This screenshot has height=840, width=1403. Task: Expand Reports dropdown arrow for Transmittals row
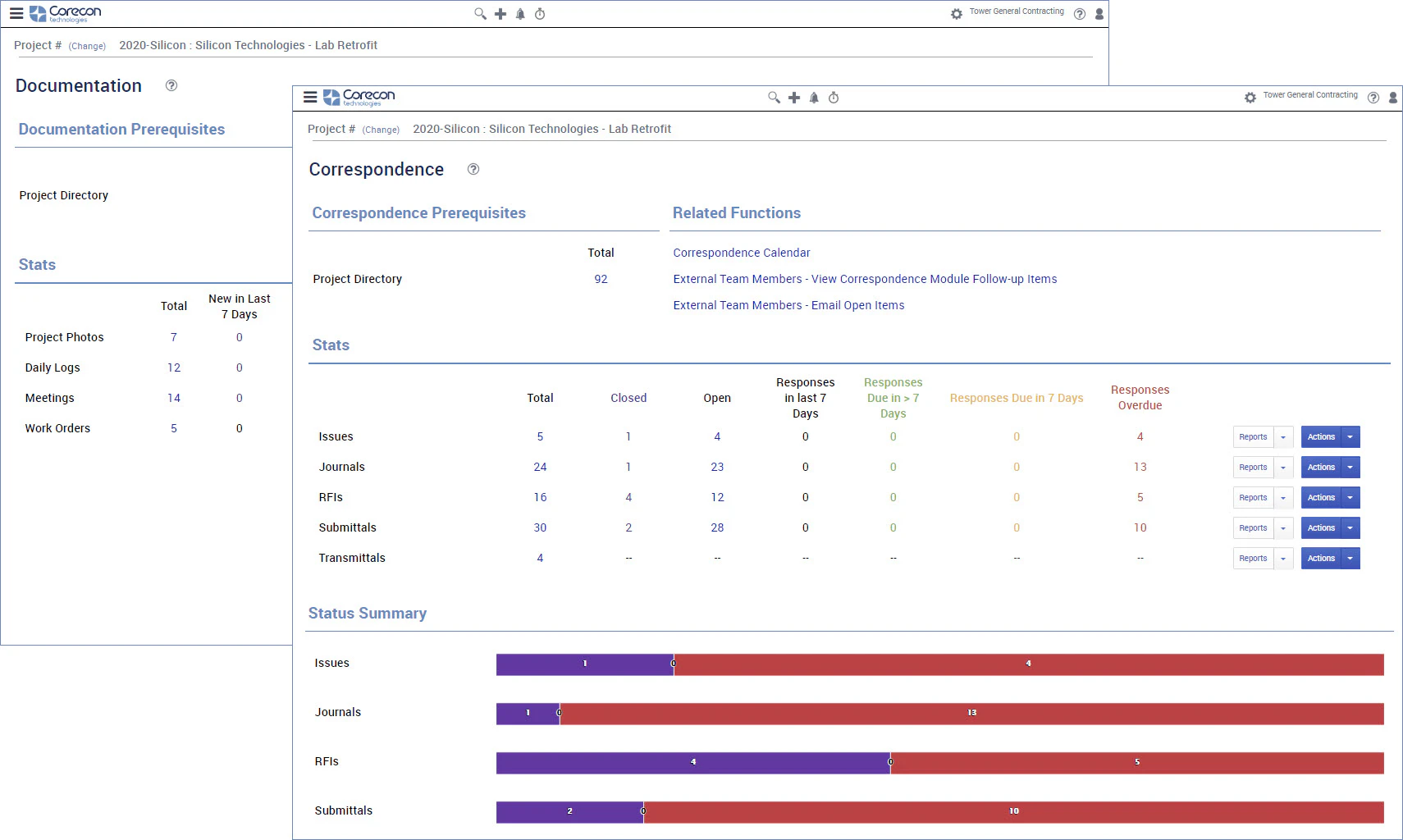pyautogui.click(x=1284, y=559)
